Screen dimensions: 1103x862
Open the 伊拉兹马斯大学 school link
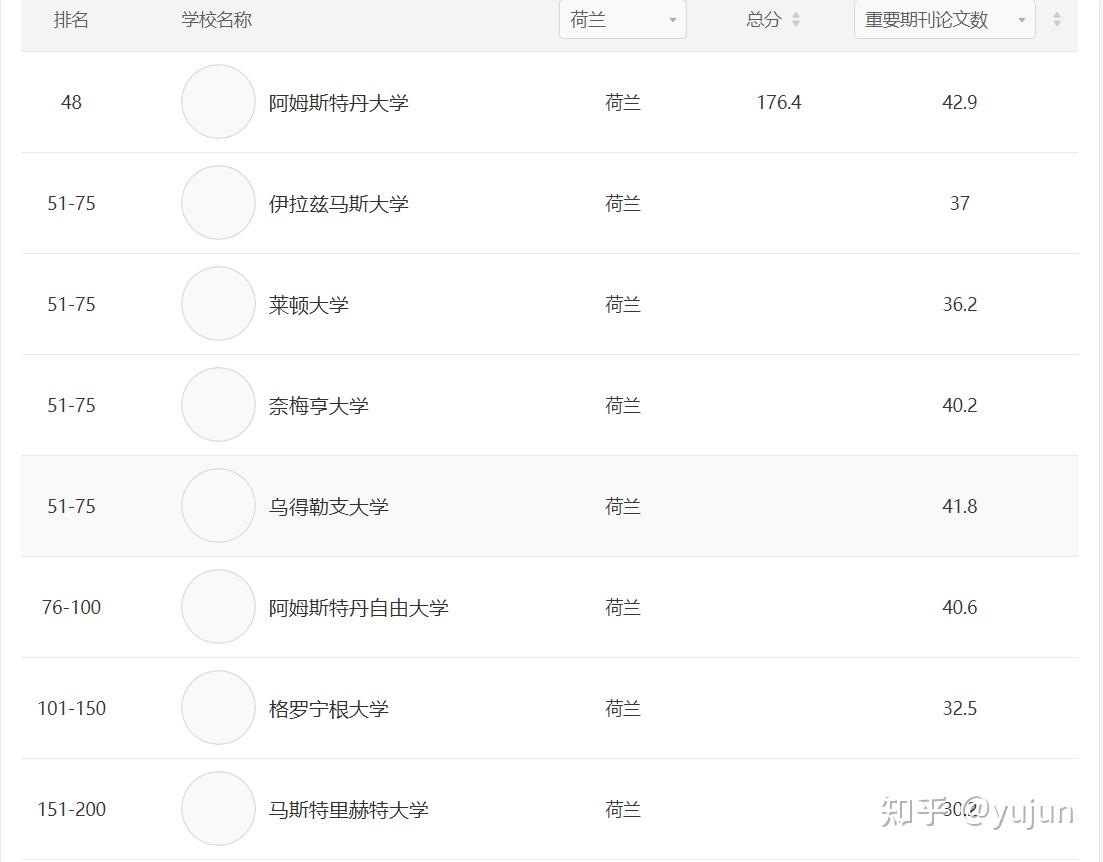click(x=338, y=204)
